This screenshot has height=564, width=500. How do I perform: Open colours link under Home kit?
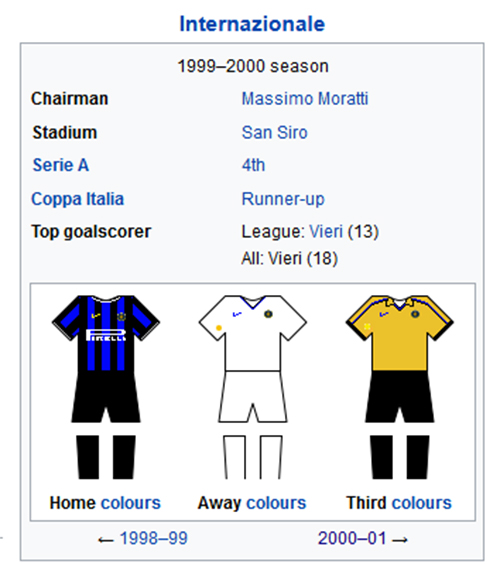[131, 503]
